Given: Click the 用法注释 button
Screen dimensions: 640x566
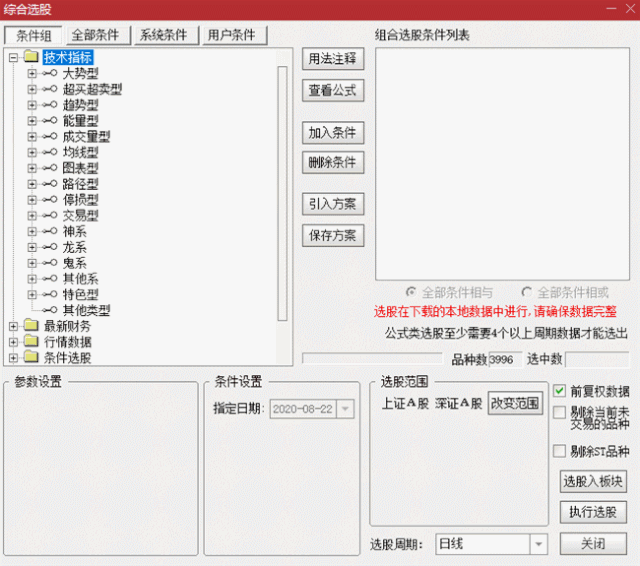Looking at the screenshot, I should click(333, 59).
